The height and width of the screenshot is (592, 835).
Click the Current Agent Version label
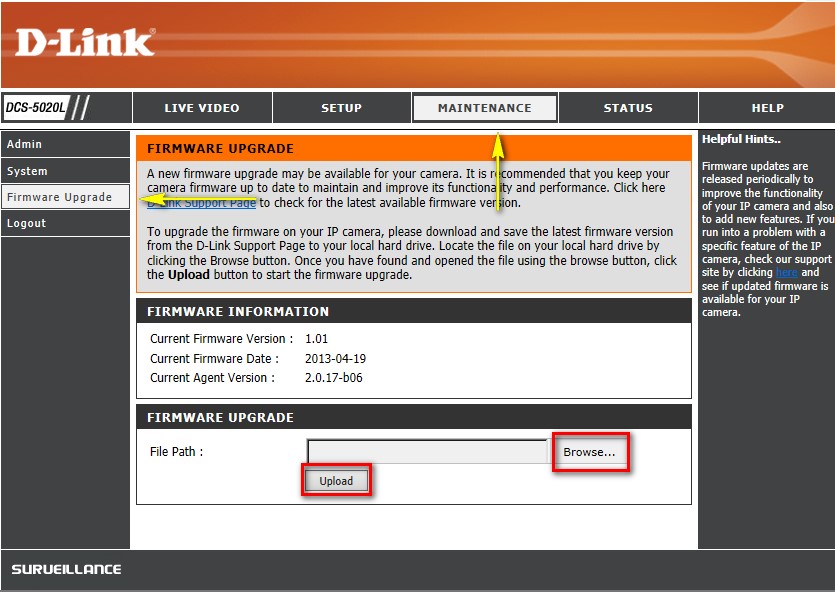212,377
